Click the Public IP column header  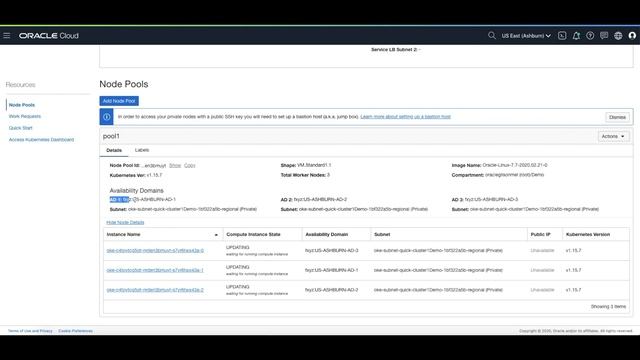pos(540,234)
